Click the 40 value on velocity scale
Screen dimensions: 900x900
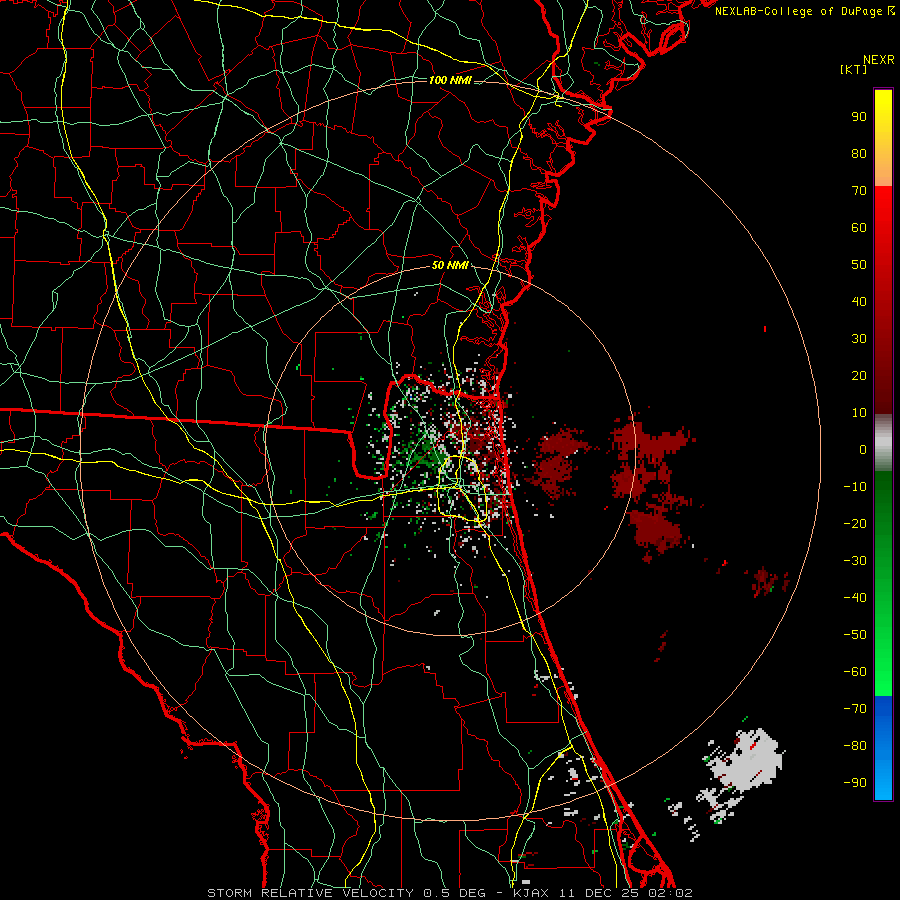(x=859, y=301)
